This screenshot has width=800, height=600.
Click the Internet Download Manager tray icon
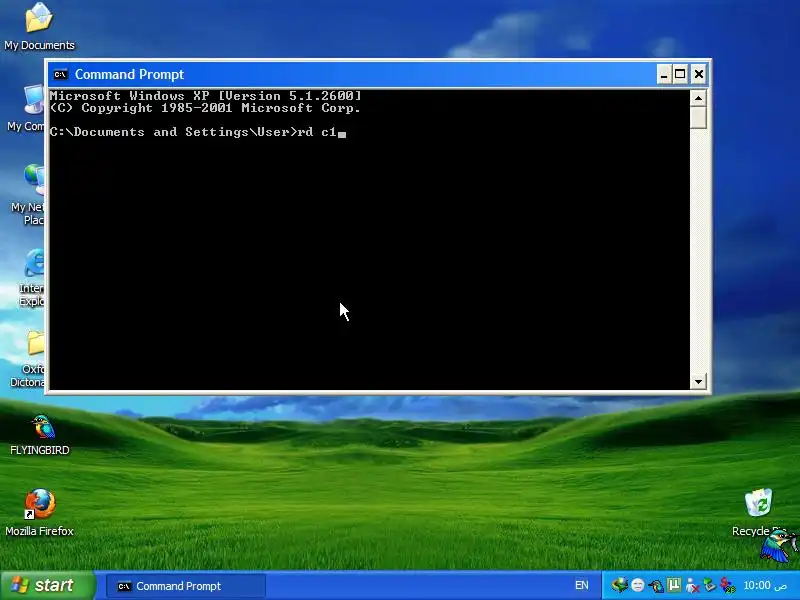[620, 585]
